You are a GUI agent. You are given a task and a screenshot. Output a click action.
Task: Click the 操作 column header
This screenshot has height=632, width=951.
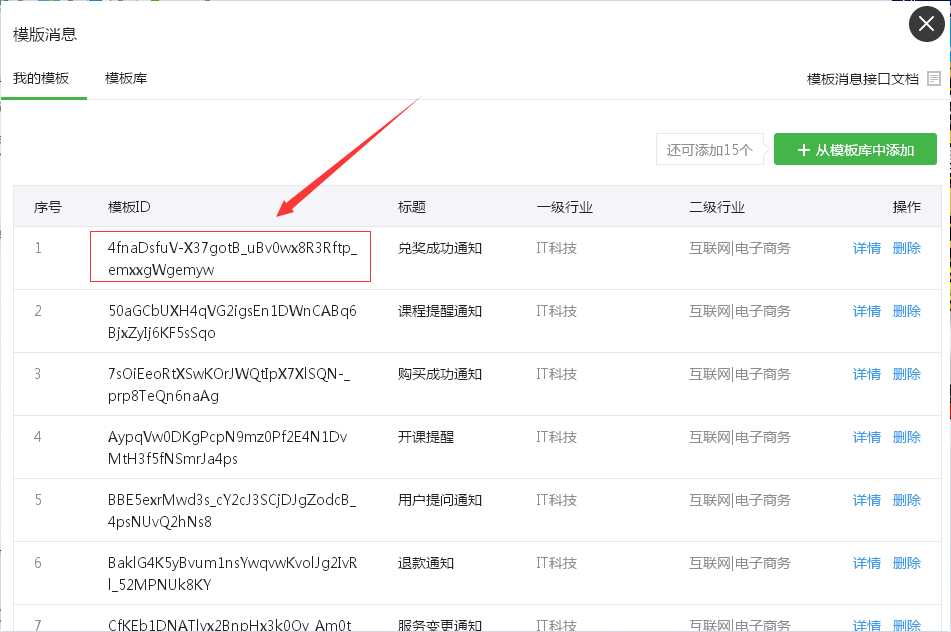coord(907,207)
